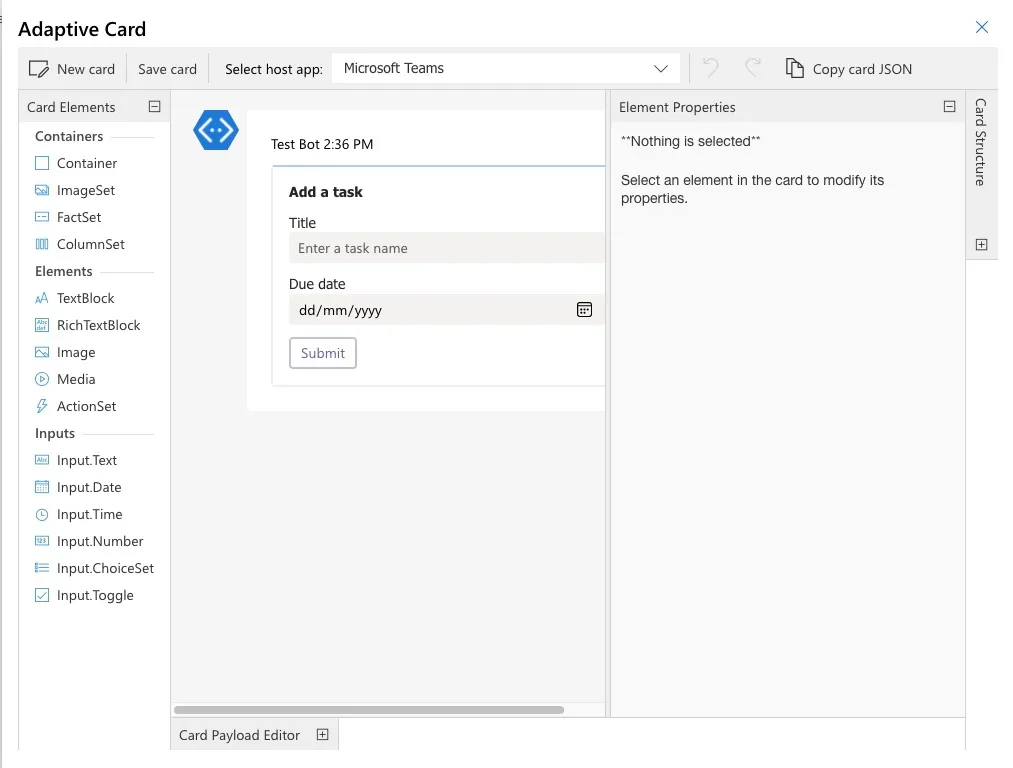
Task: Select the ImageSet element icon
Action: point(42,191)
